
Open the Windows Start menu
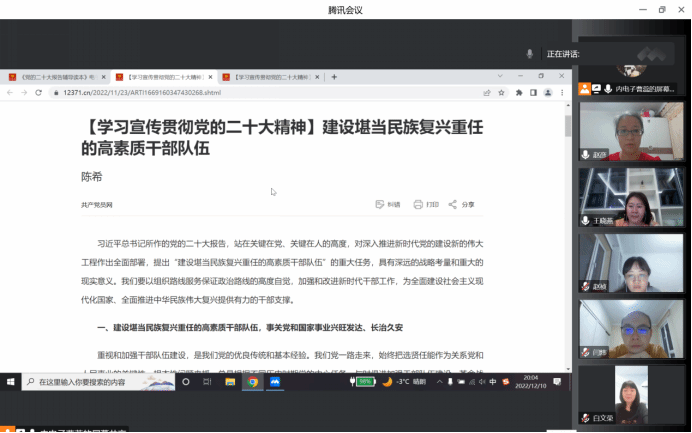(9, 381)
